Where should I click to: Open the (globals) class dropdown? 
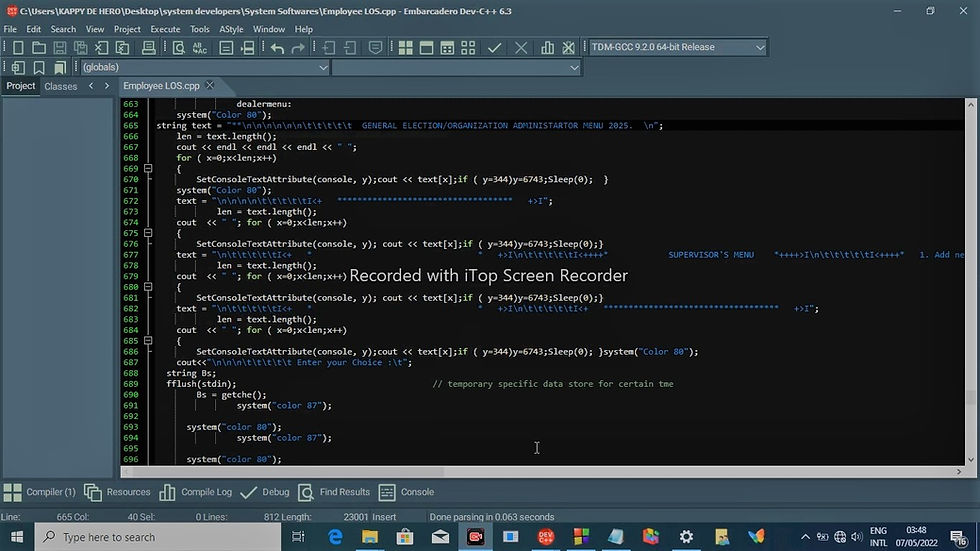click(204, 67)
